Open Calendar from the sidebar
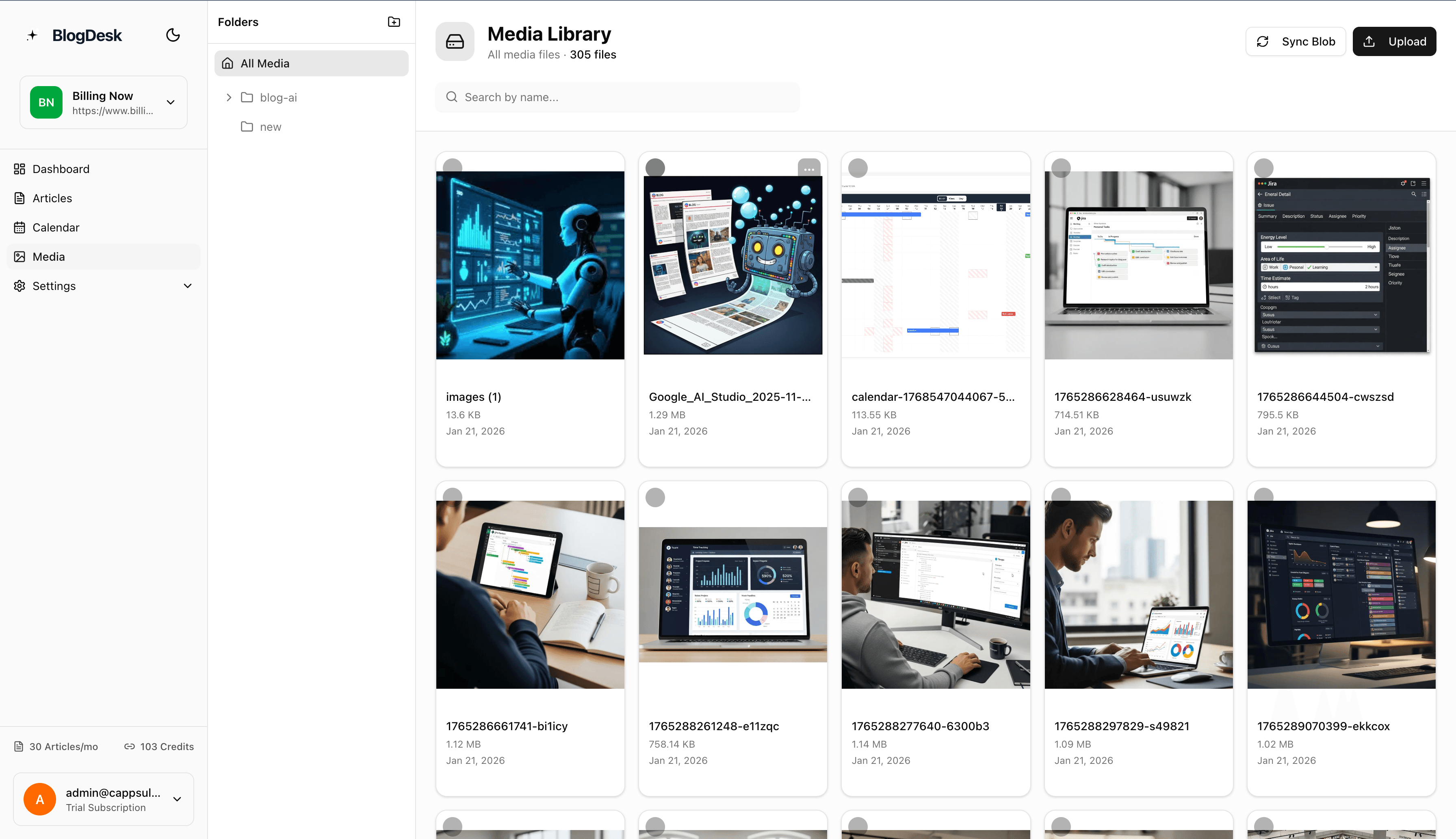Image resolution: width=1456 pixels, height=839 pixels. pyautogui.click(x=56, y=227)
